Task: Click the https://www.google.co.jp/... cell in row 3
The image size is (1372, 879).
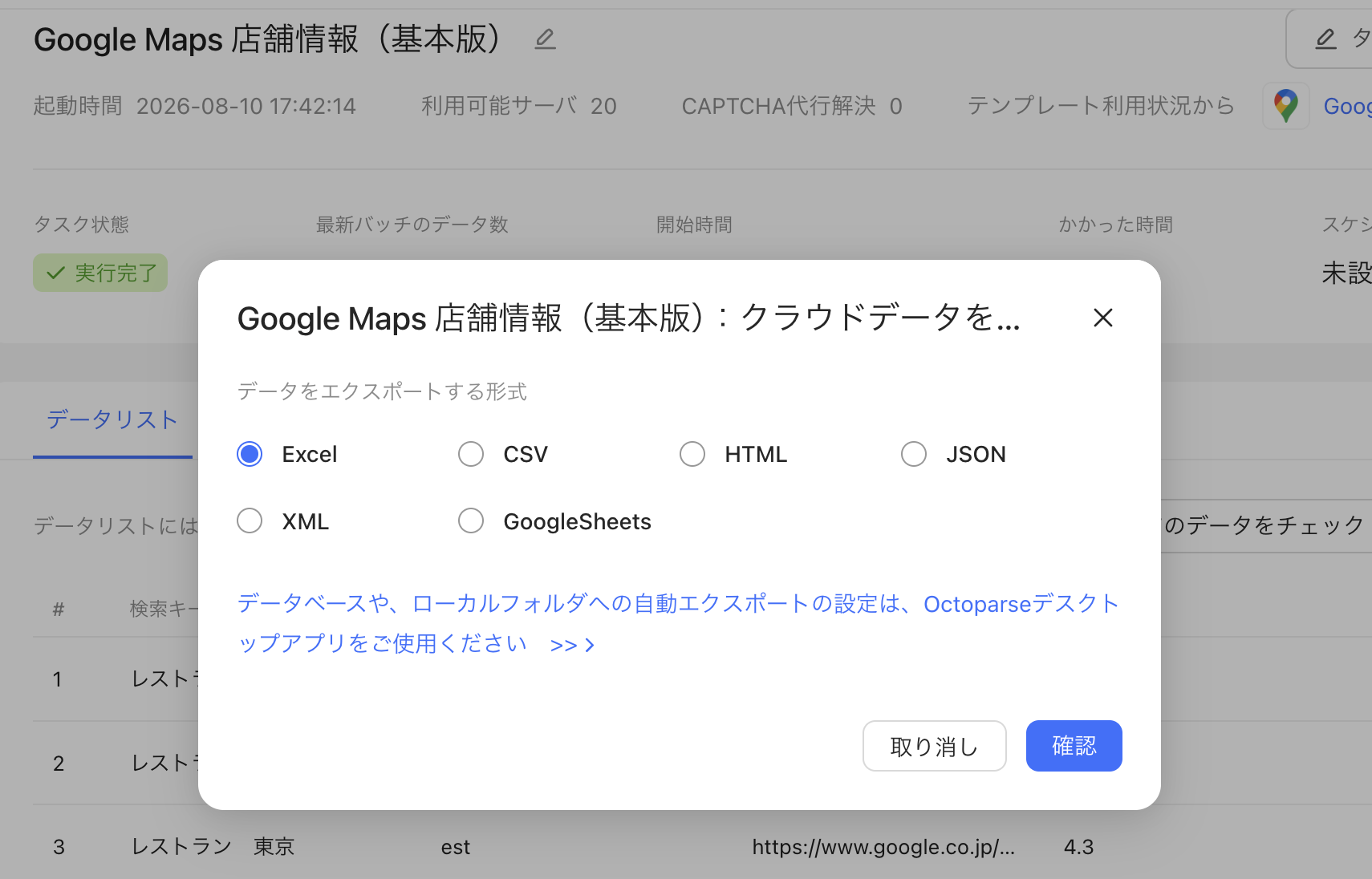Action: (x=883, y=847)
